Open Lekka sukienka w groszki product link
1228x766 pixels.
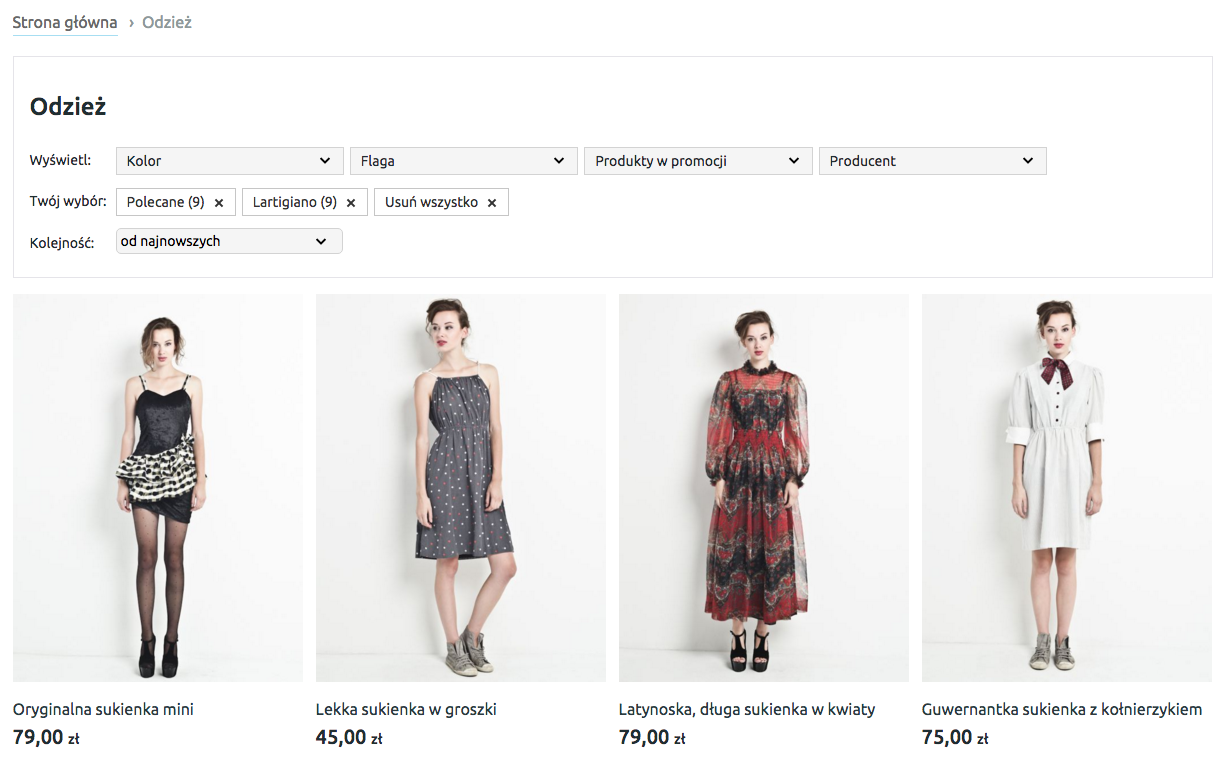pos(406,709)
